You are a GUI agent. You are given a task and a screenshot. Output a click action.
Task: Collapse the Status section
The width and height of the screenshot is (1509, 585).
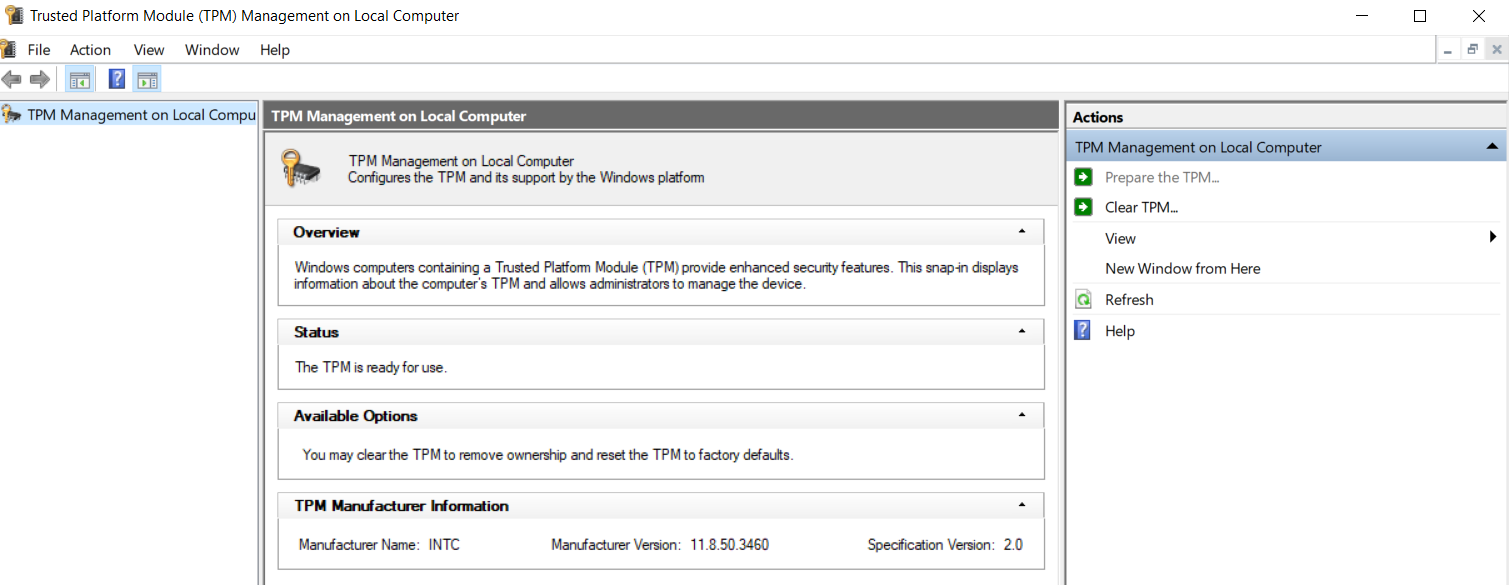1021,331
